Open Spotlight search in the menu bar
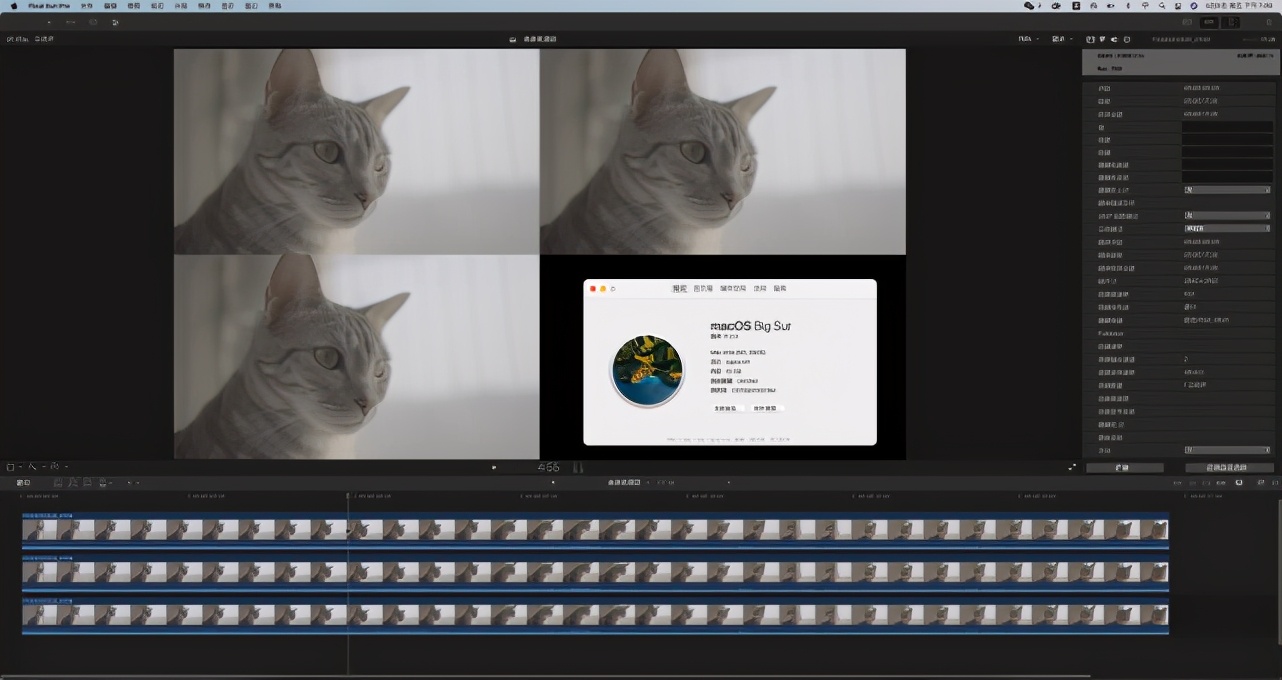1282x680 pixels. coord(1162,5)
